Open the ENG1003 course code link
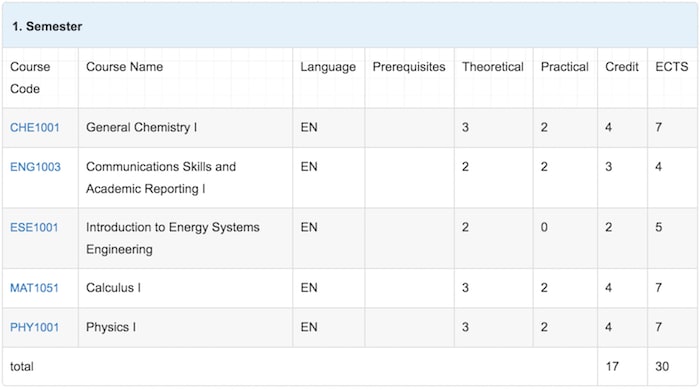 coord(35,167)
